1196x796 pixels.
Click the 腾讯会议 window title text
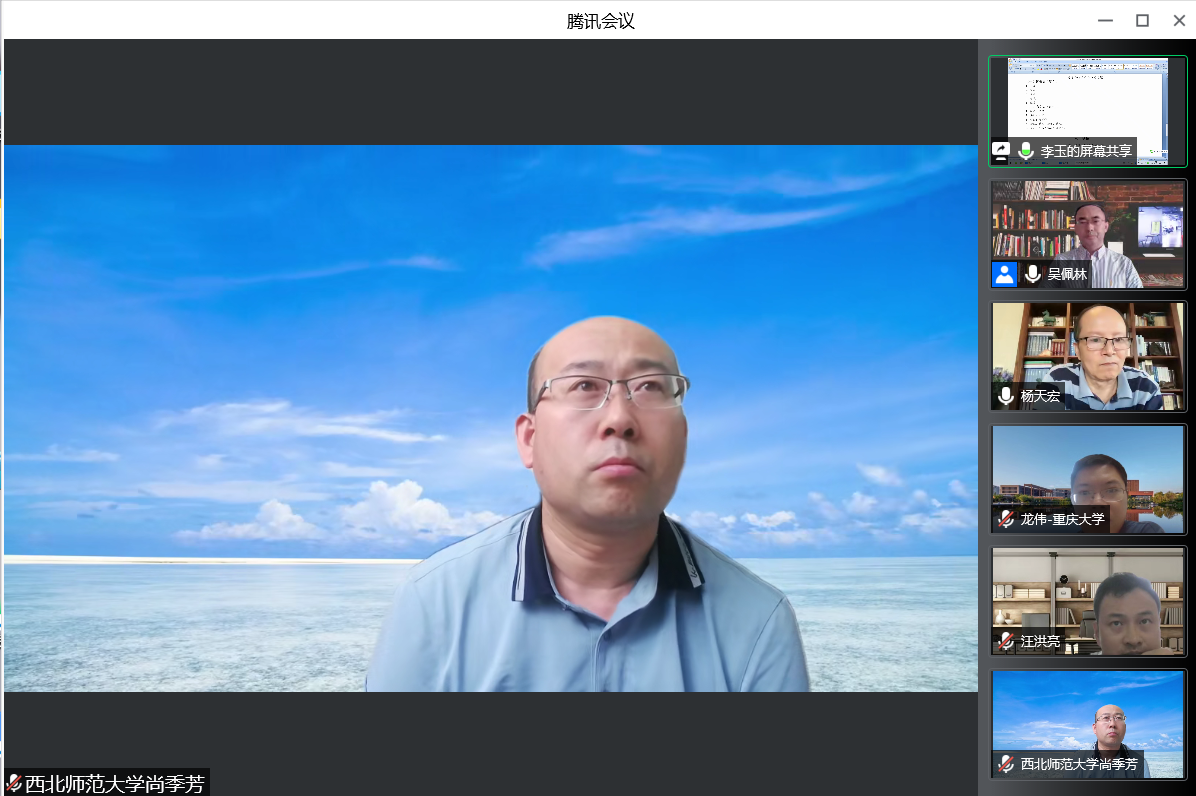(x=600, y=20)
